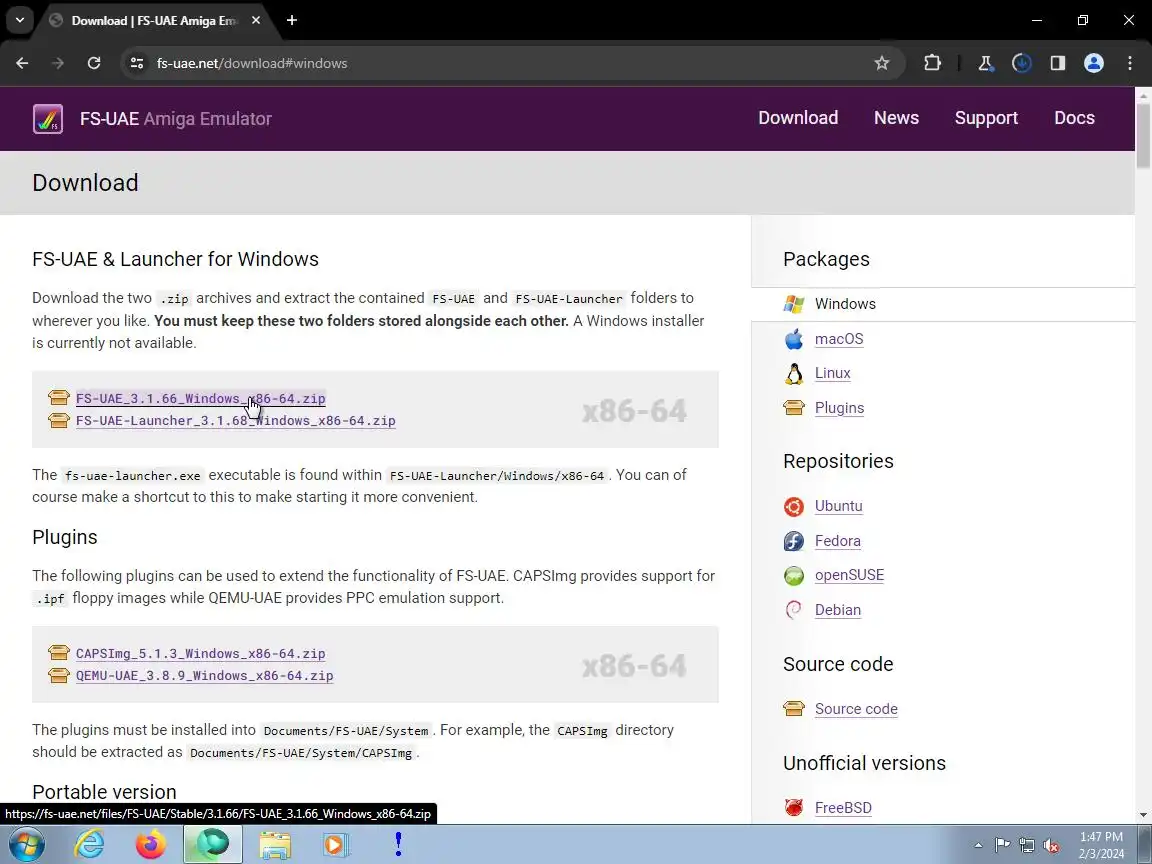Reload the page with refresh icon
This screenshot has width=1152, height=864.
[94, 63]
